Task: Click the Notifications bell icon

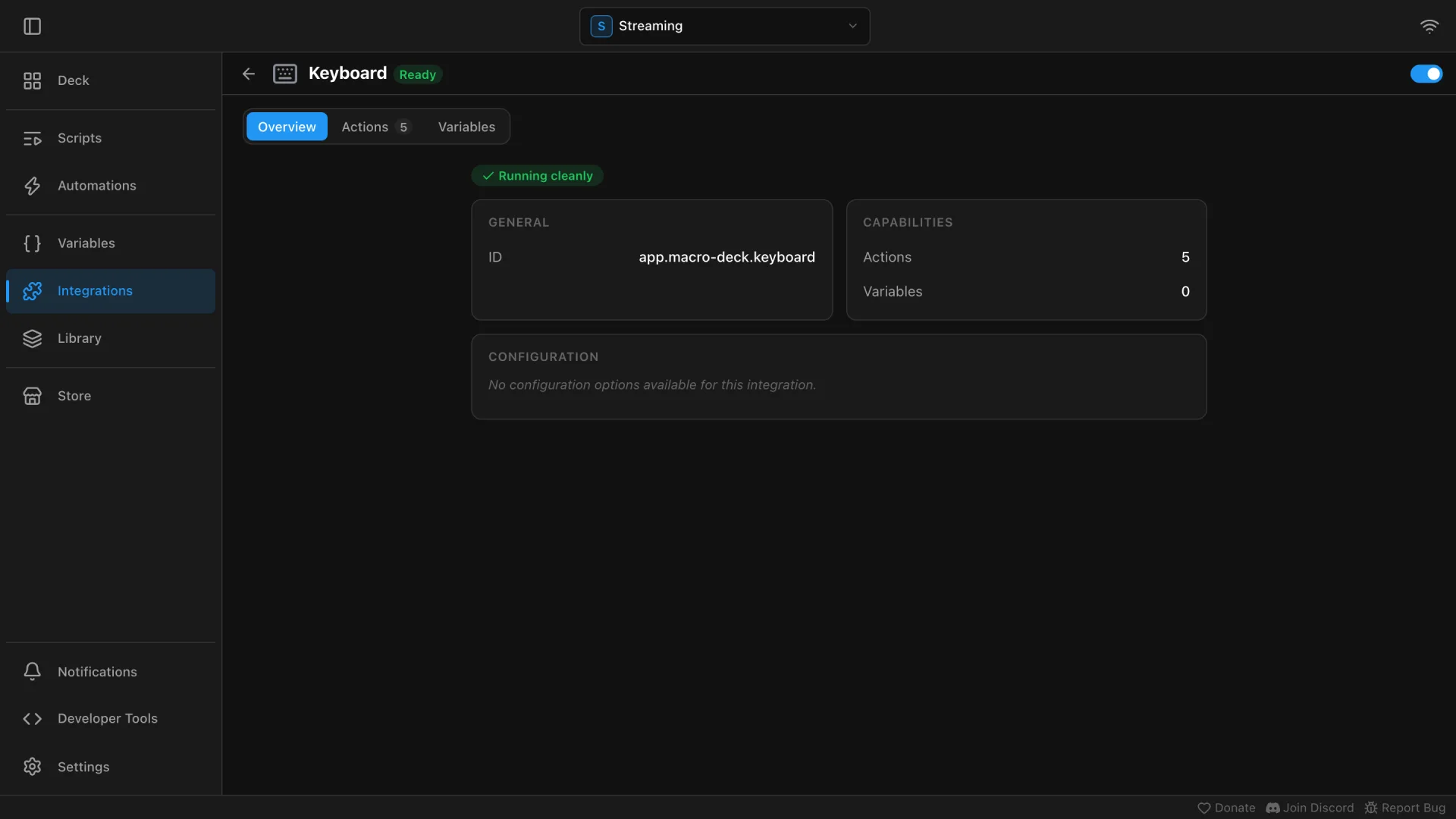Action: tap(32, 672)
